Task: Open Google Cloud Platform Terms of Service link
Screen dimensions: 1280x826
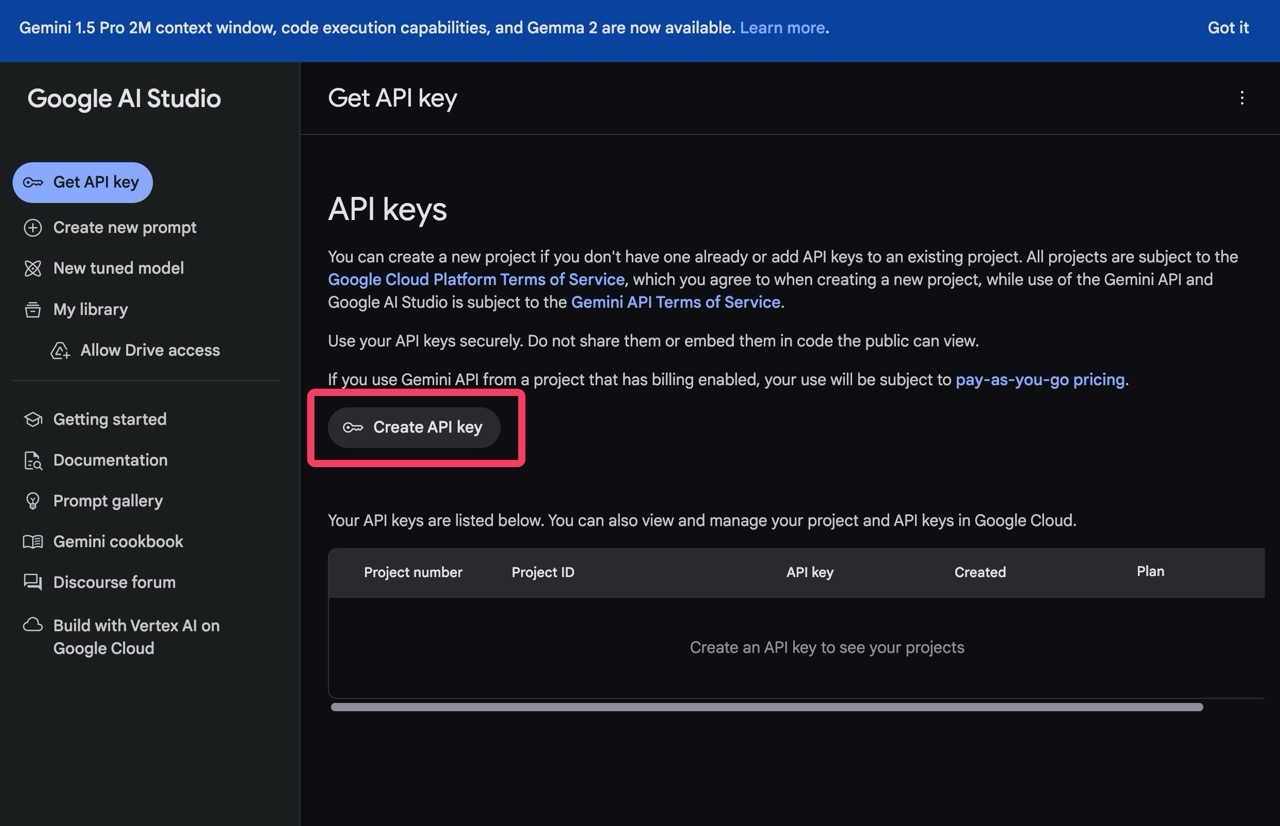Action: coord(476,279)
